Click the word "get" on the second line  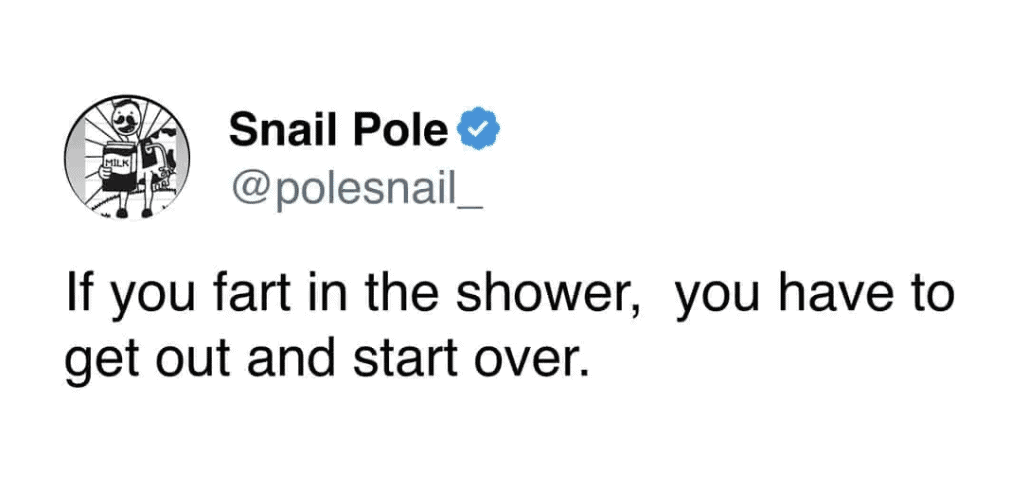coord(98,356)
